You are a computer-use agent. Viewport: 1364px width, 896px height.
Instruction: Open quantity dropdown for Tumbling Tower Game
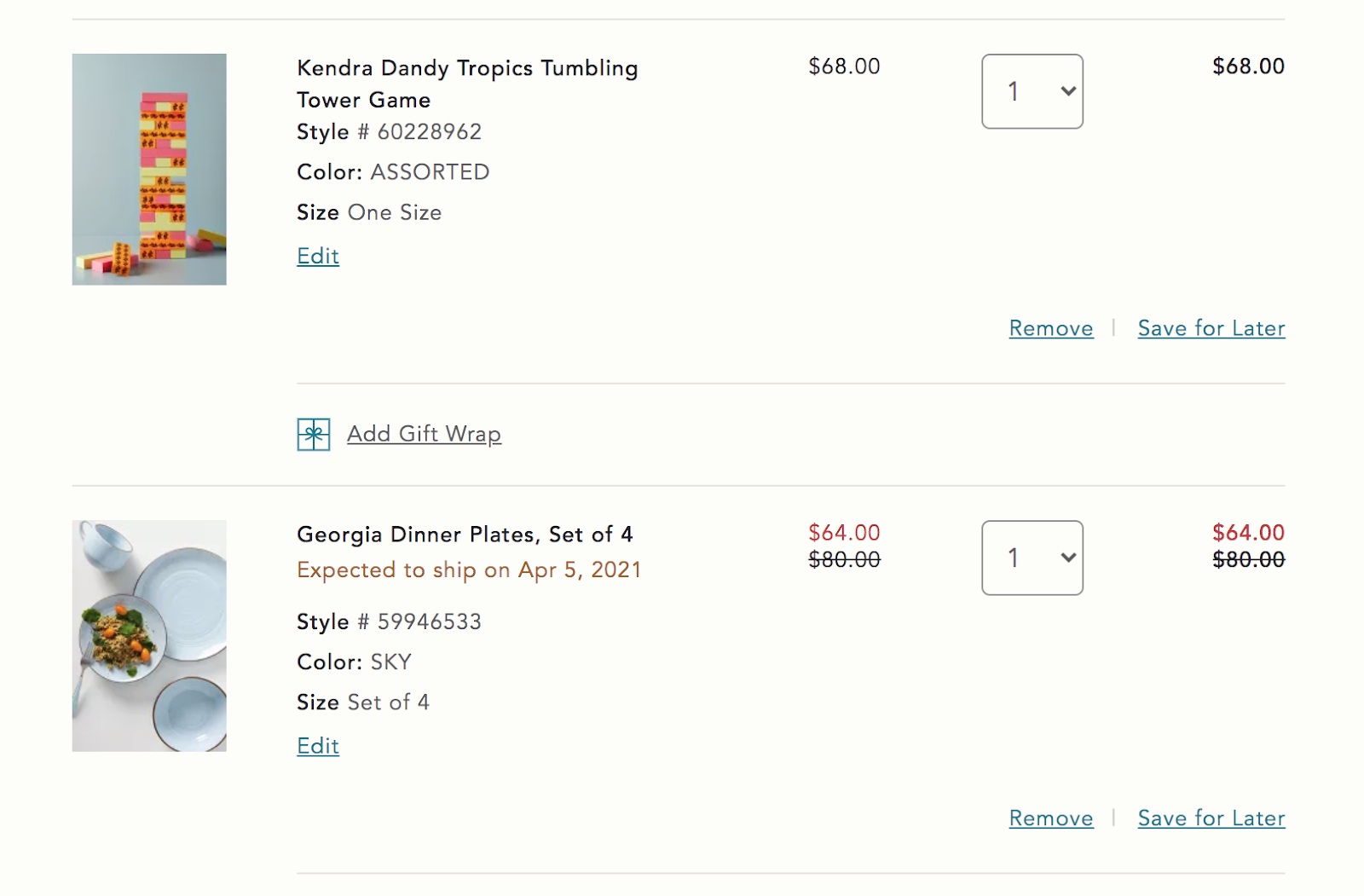point(1032,91)
